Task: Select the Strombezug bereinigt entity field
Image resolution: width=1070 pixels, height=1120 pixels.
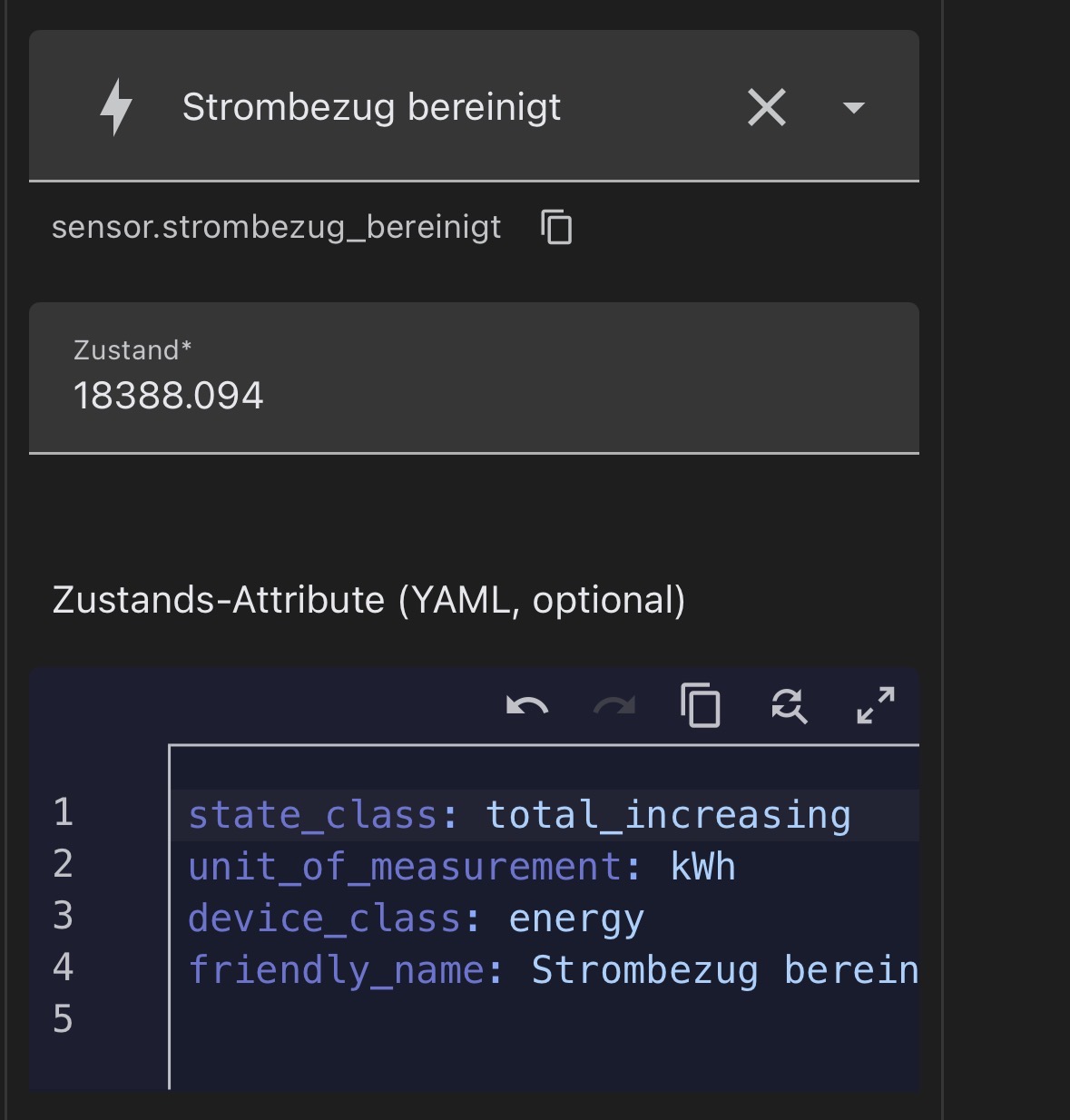Action: 474,106
